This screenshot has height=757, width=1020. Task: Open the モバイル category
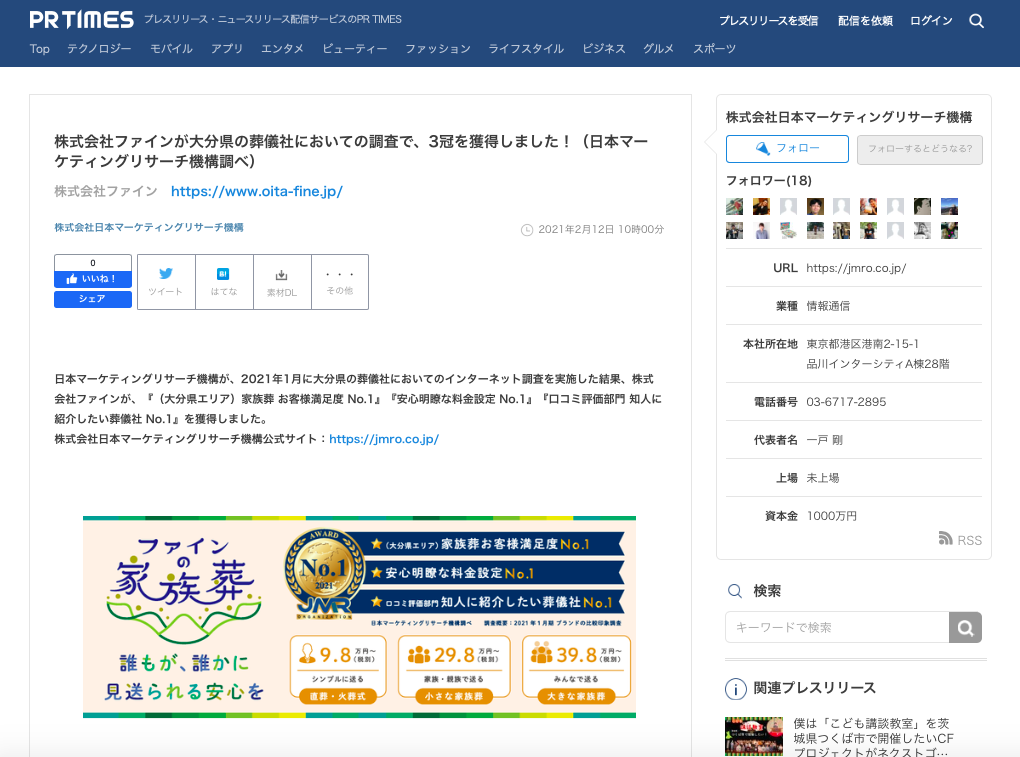[x=171, y=49]
